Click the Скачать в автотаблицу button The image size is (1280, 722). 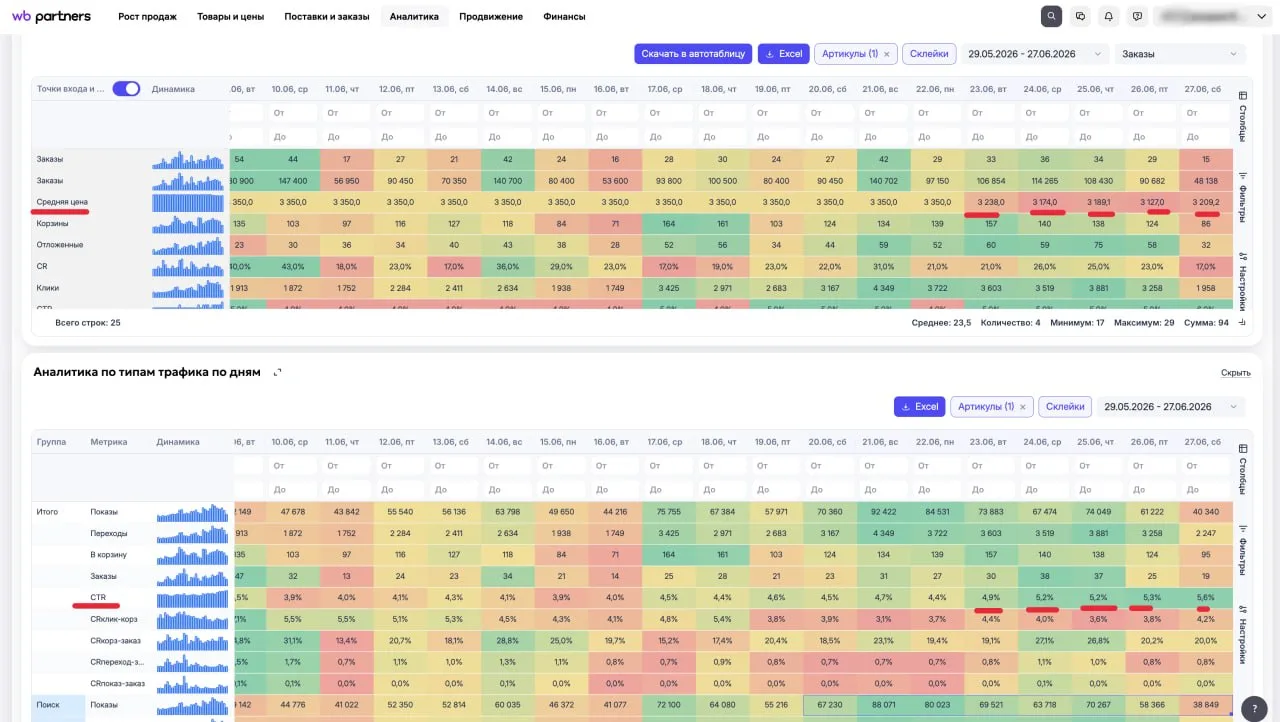pos(692,54)
